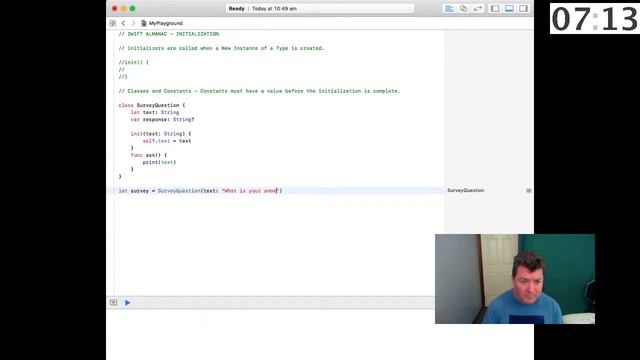
Task: Click the '//init() {' commented line
Action: click(133, 62)
